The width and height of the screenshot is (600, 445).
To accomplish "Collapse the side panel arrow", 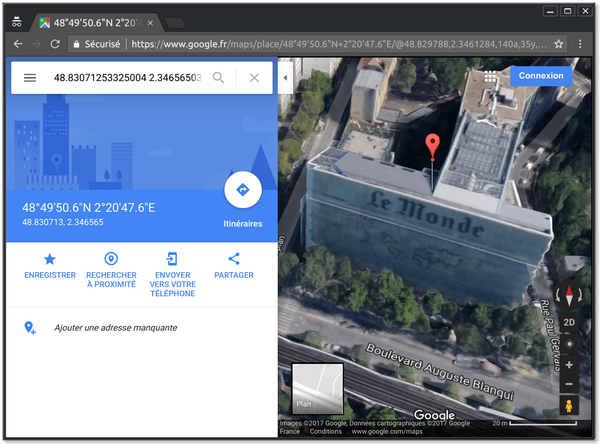I will (285, 78).
